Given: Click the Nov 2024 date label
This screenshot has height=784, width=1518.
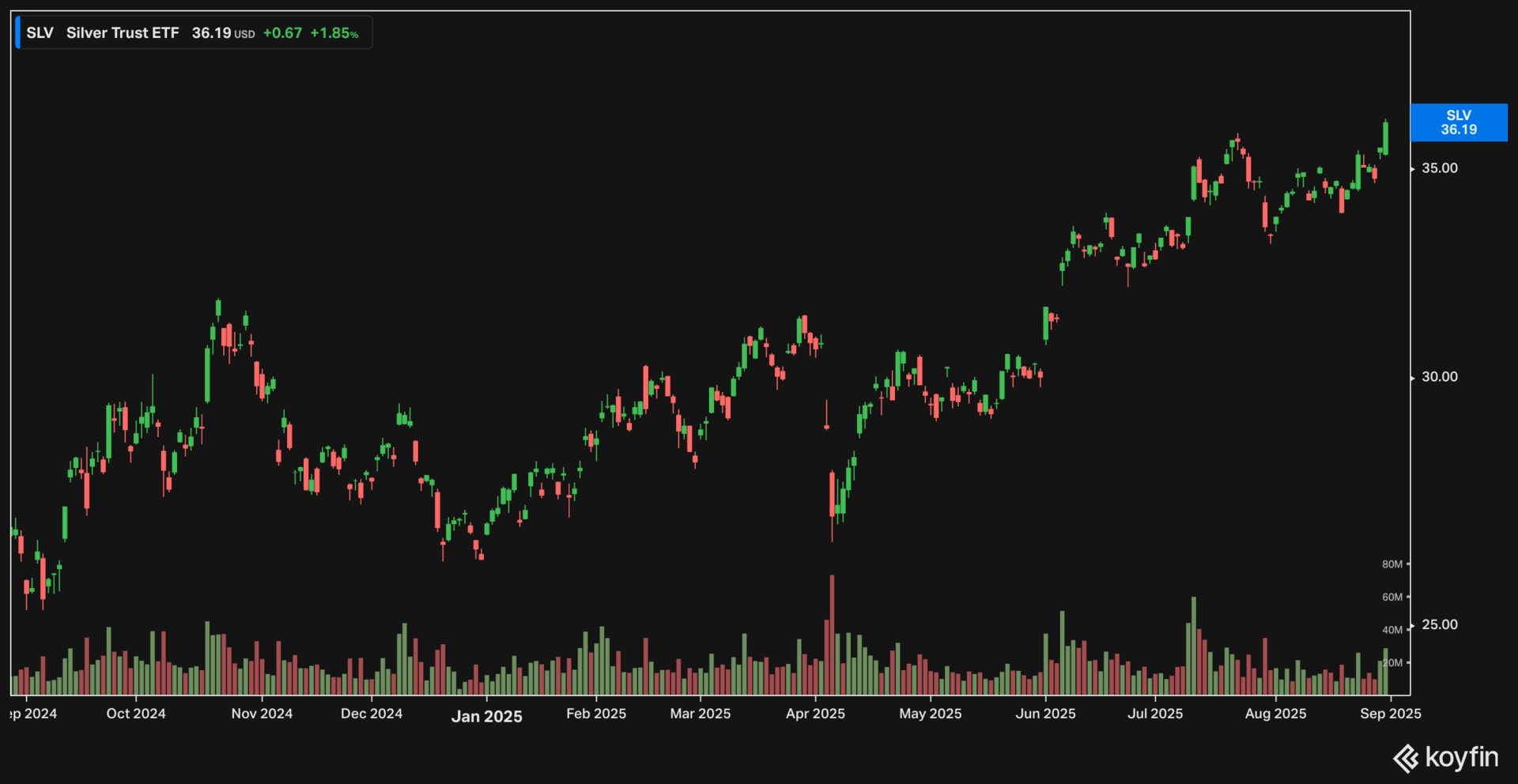Looking at the screenshot, I should point(262,714).
